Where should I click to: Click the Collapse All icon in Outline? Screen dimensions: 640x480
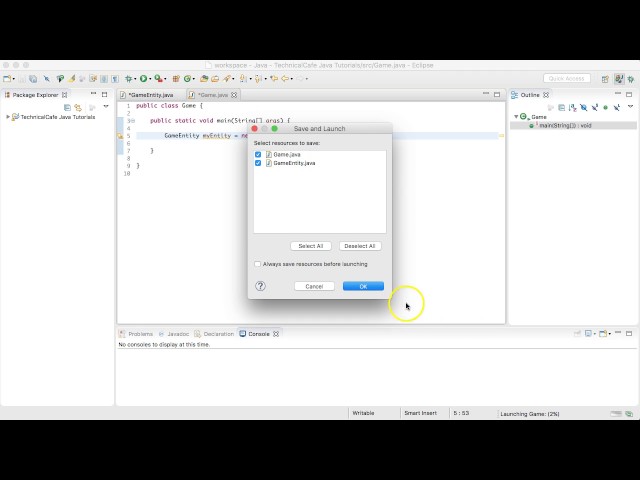pyautogui.click(x=562, y=107)
